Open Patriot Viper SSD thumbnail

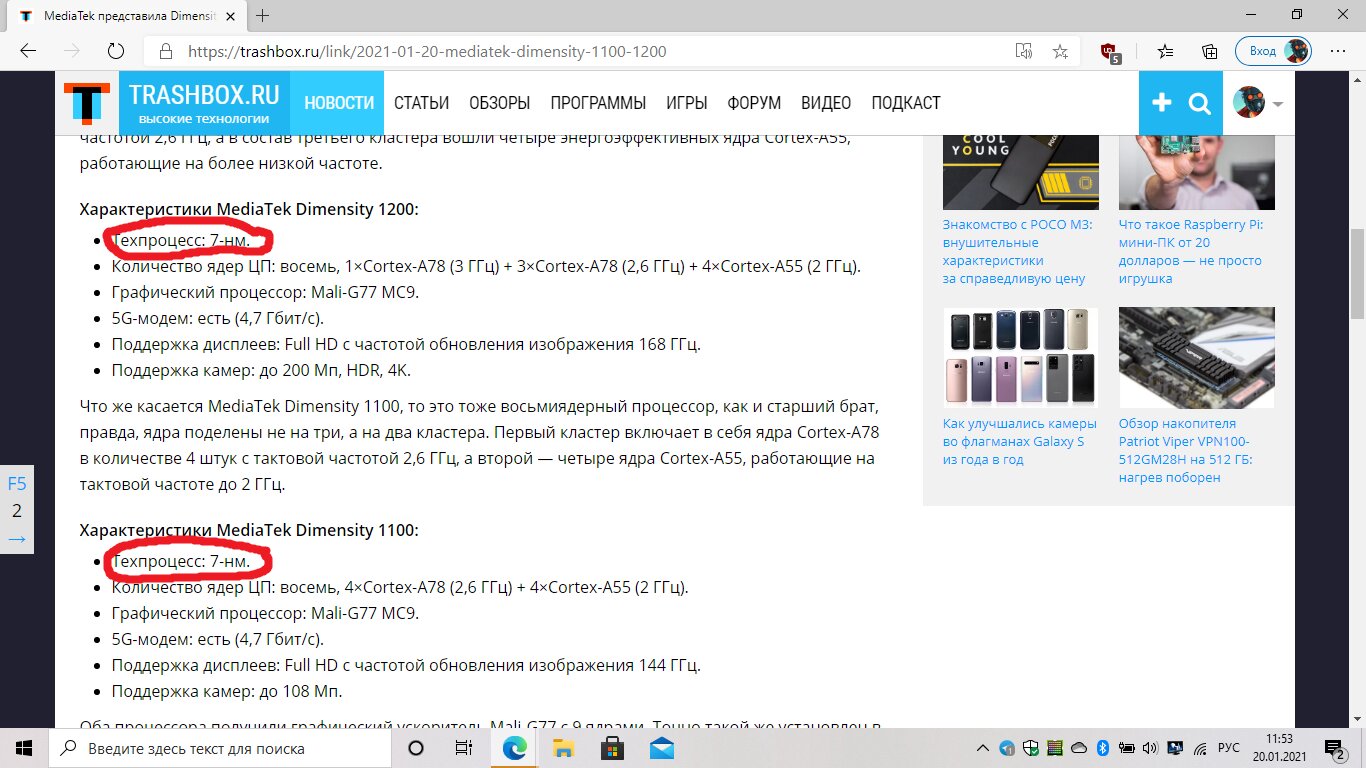click(1197, 357)
